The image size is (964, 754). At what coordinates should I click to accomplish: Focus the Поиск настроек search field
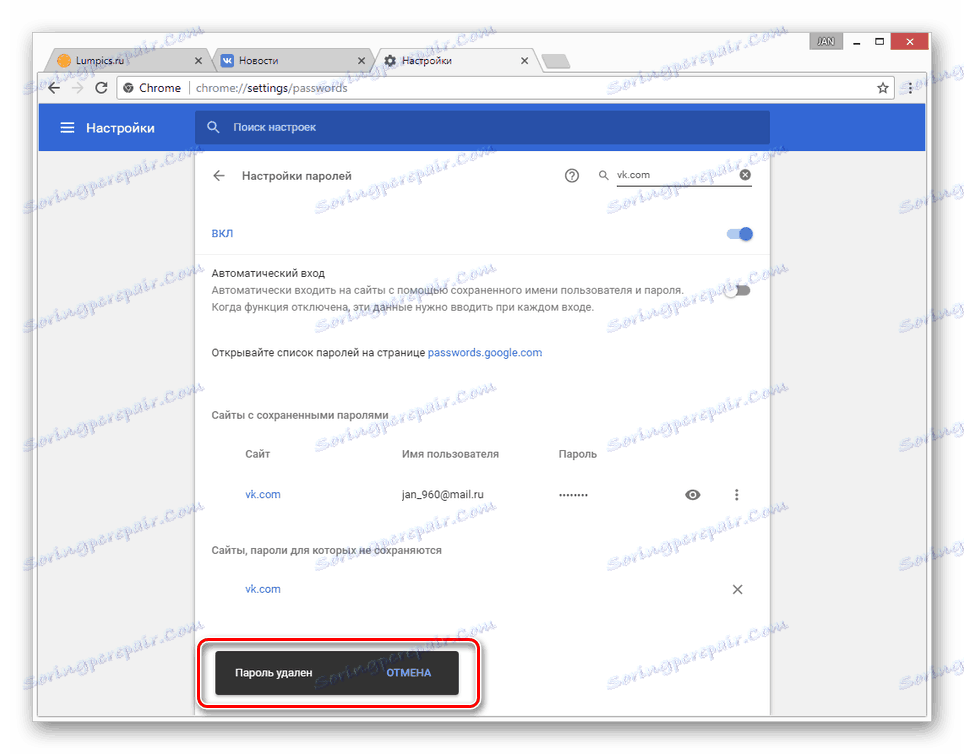tap(482, 127)
